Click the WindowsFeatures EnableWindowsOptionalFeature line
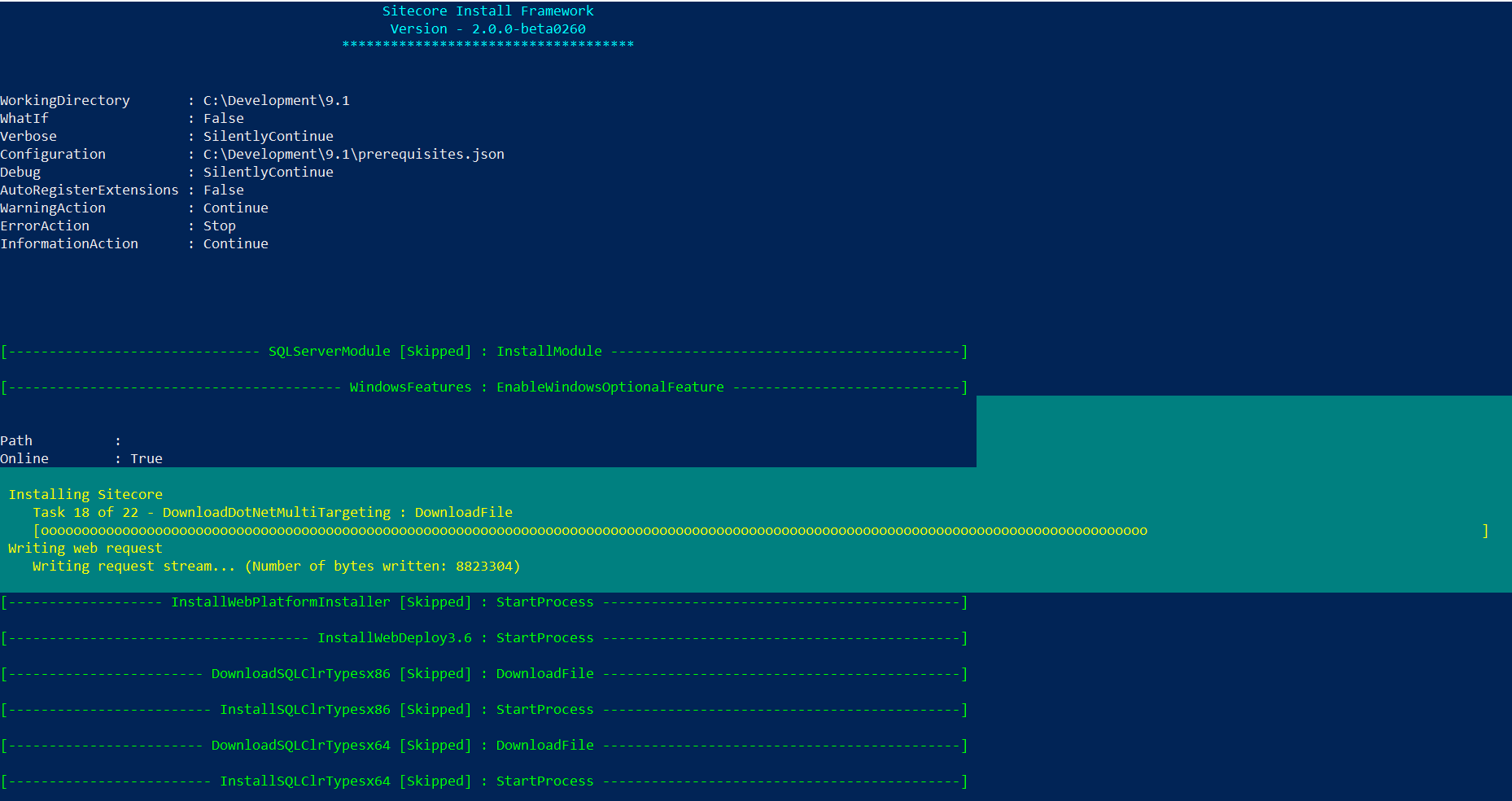Viewport: 1512px width, 801px height. [x=485, y=387]
